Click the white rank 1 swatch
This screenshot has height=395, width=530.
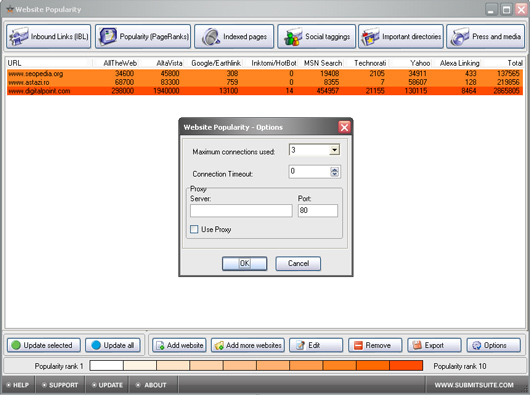pos(106,366)
